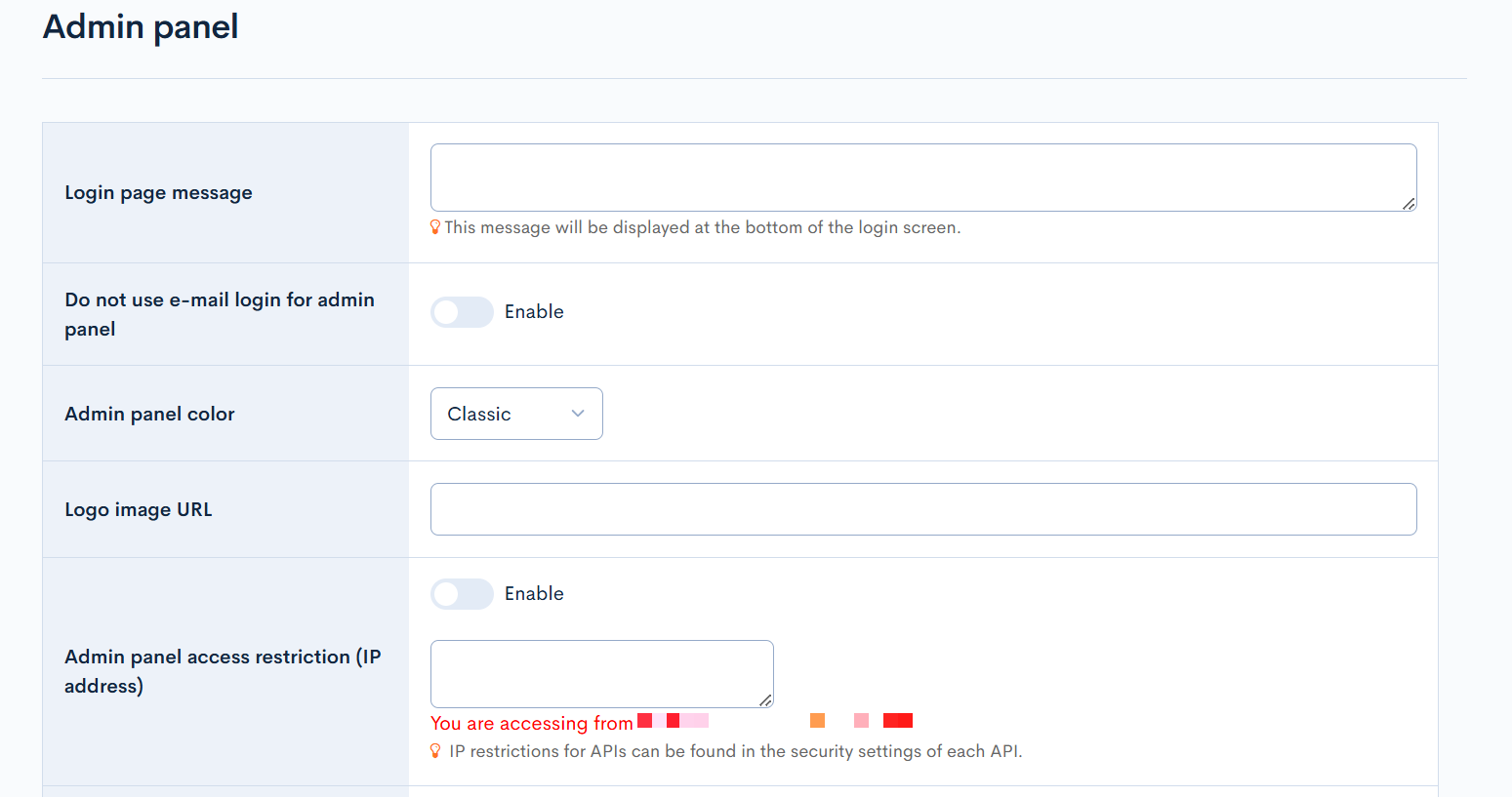
Task: Click the lightbulb icon beside IP restrictions hint
Action: pos(435,751)
